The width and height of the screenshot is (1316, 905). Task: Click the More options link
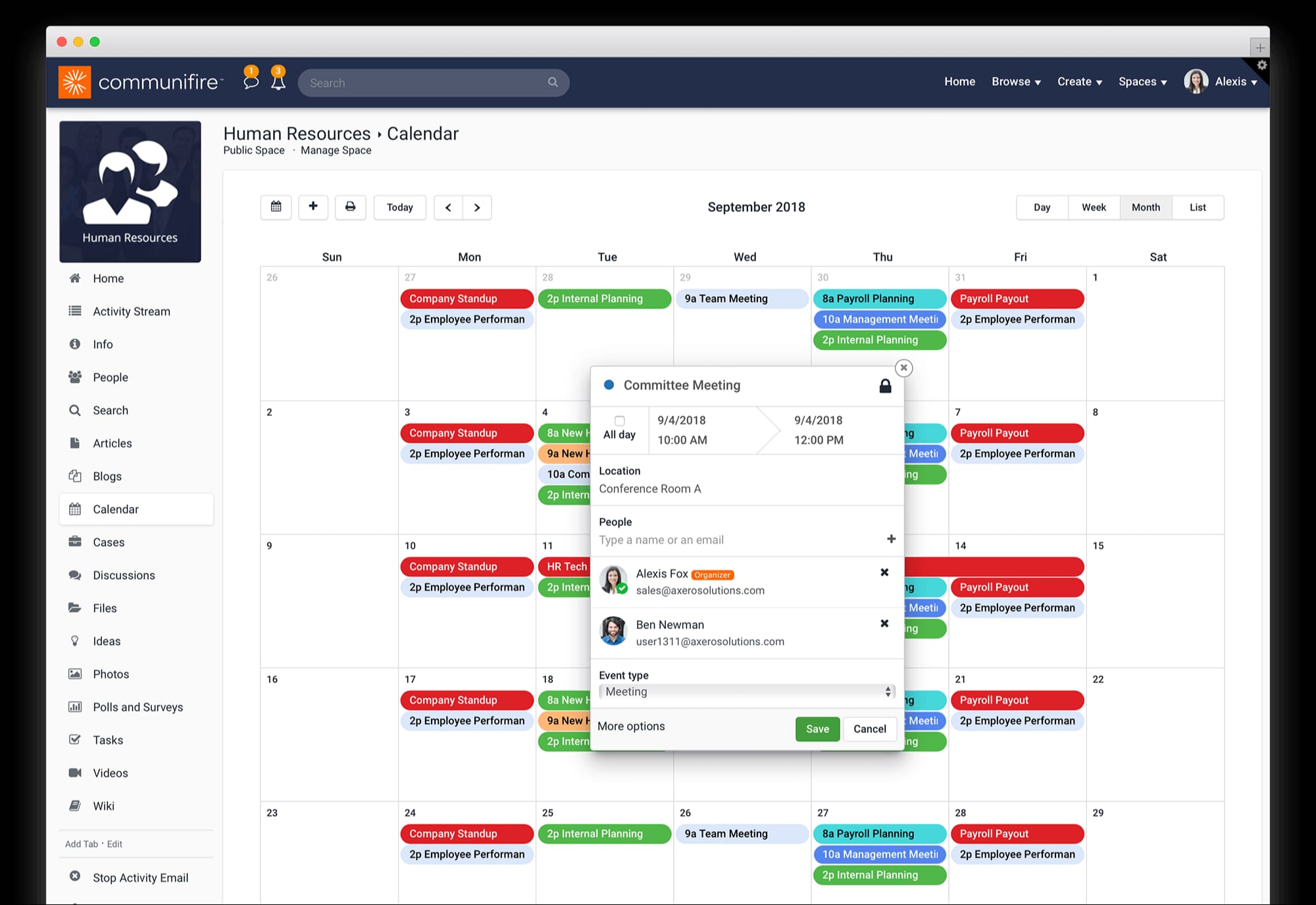pos(630,726)
